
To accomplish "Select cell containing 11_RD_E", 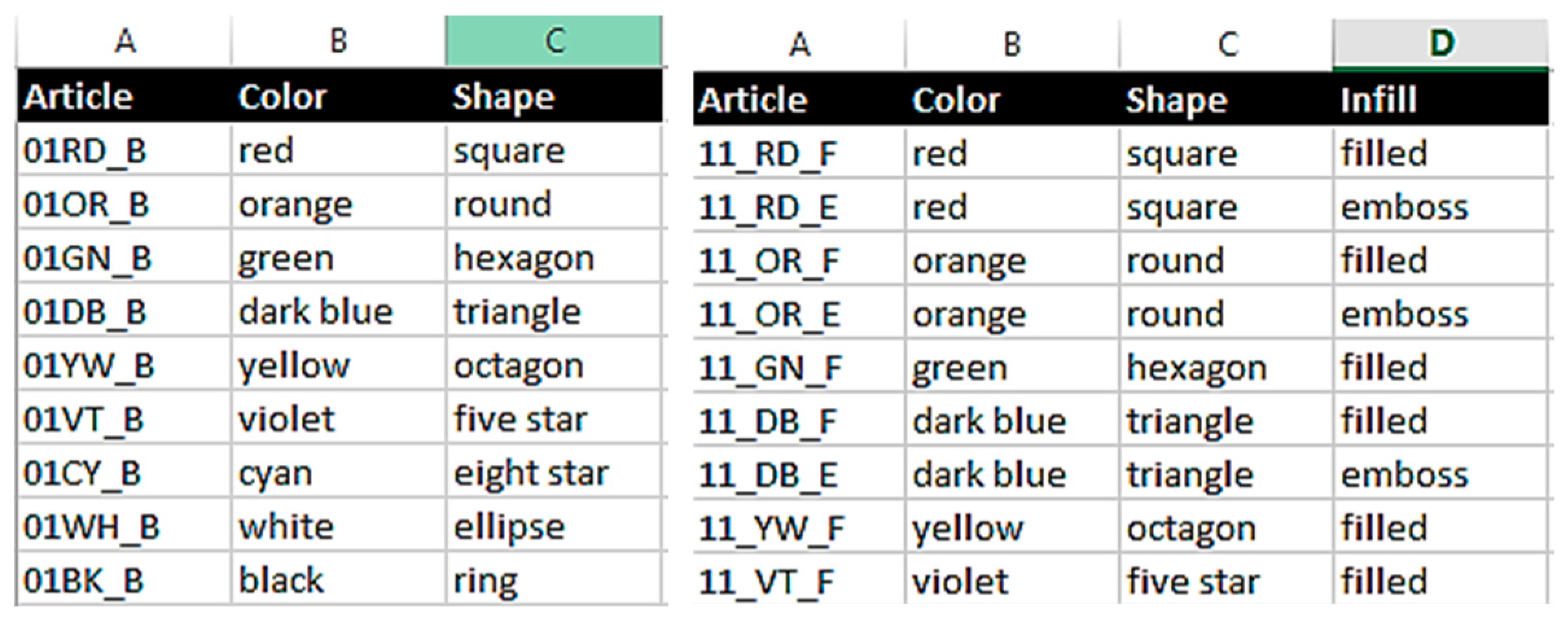I will tap(799, 207).
